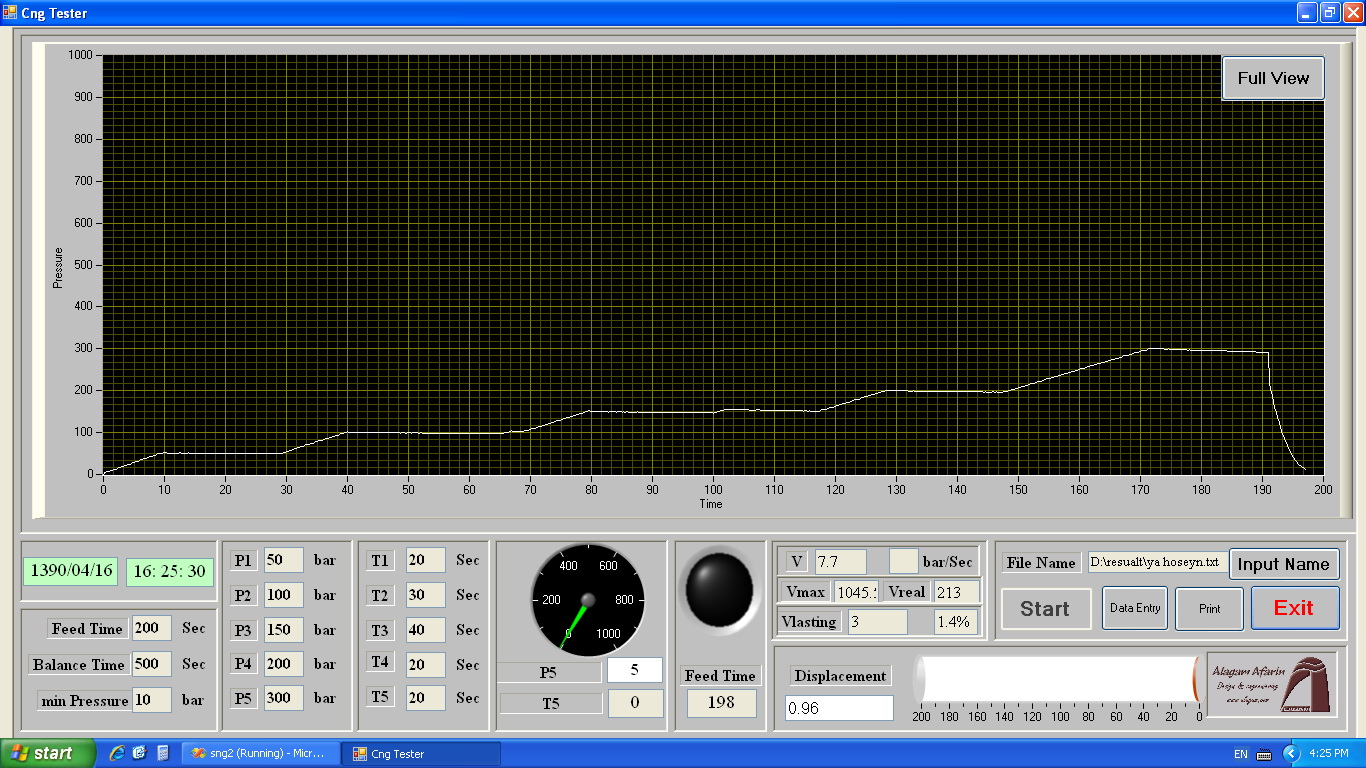The width and height of the screenshot is (1366, 768).
Task: Click the keyboard icon in system tray
Action: pyautogui.click(x=1264, y=754)
